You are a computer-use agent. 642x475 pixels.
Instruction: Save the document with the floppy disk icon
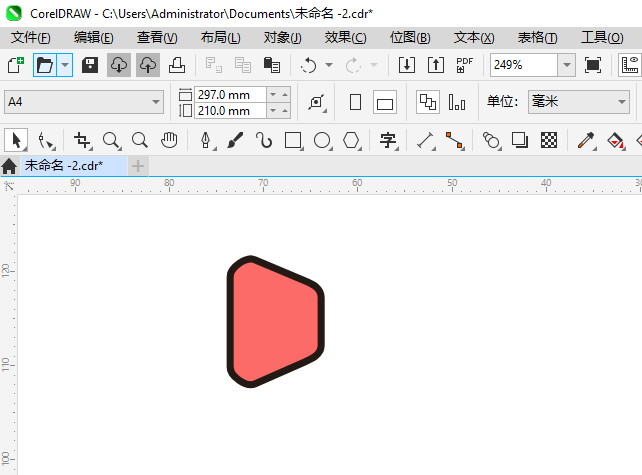[90, 65]
